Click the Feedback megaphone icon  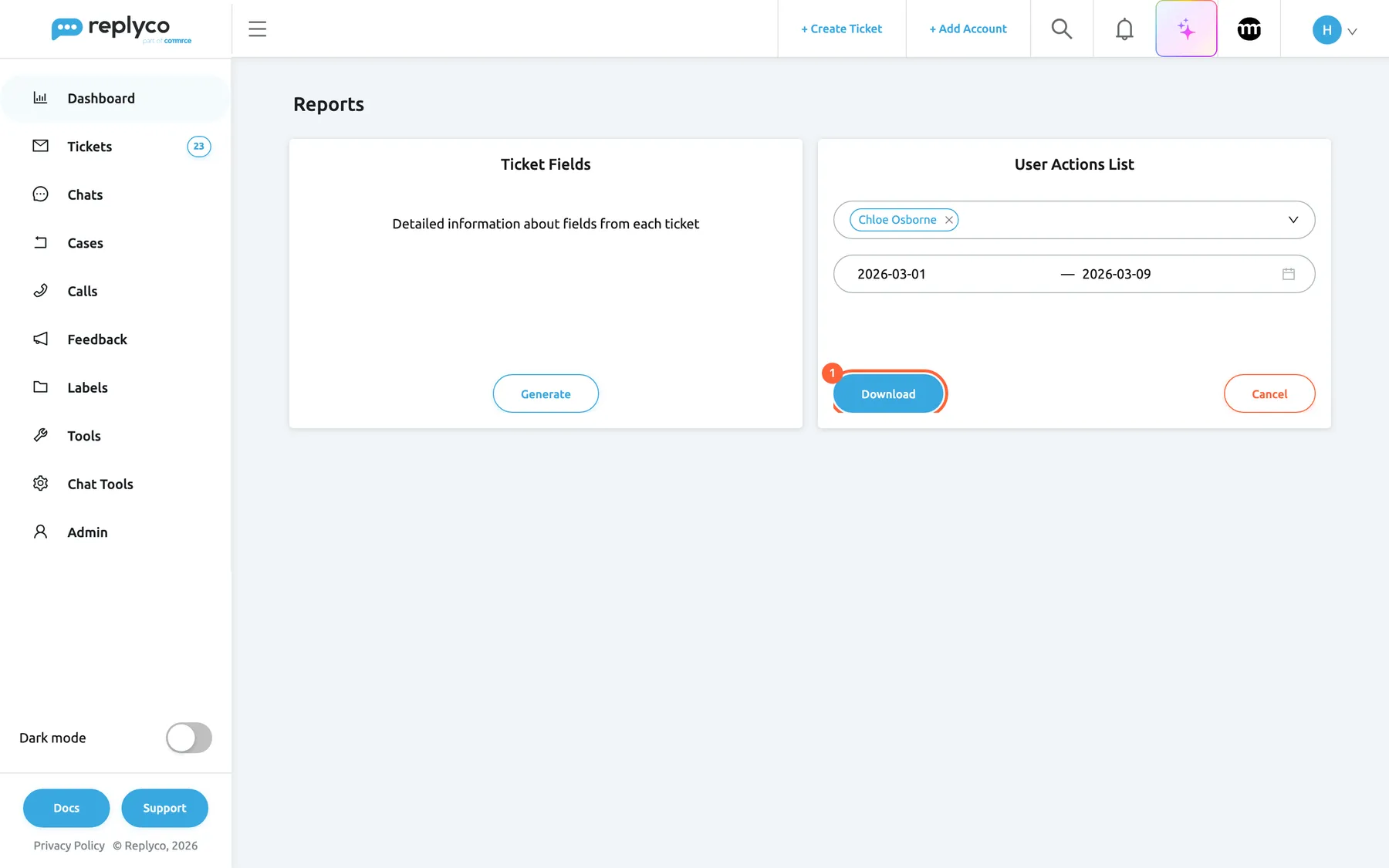tap(40, 339)
